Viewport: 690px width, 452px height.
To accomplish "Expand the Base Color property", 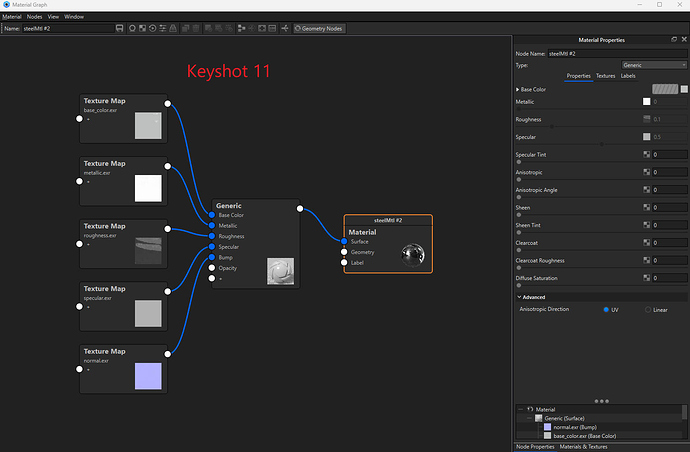I will (518, 89).
